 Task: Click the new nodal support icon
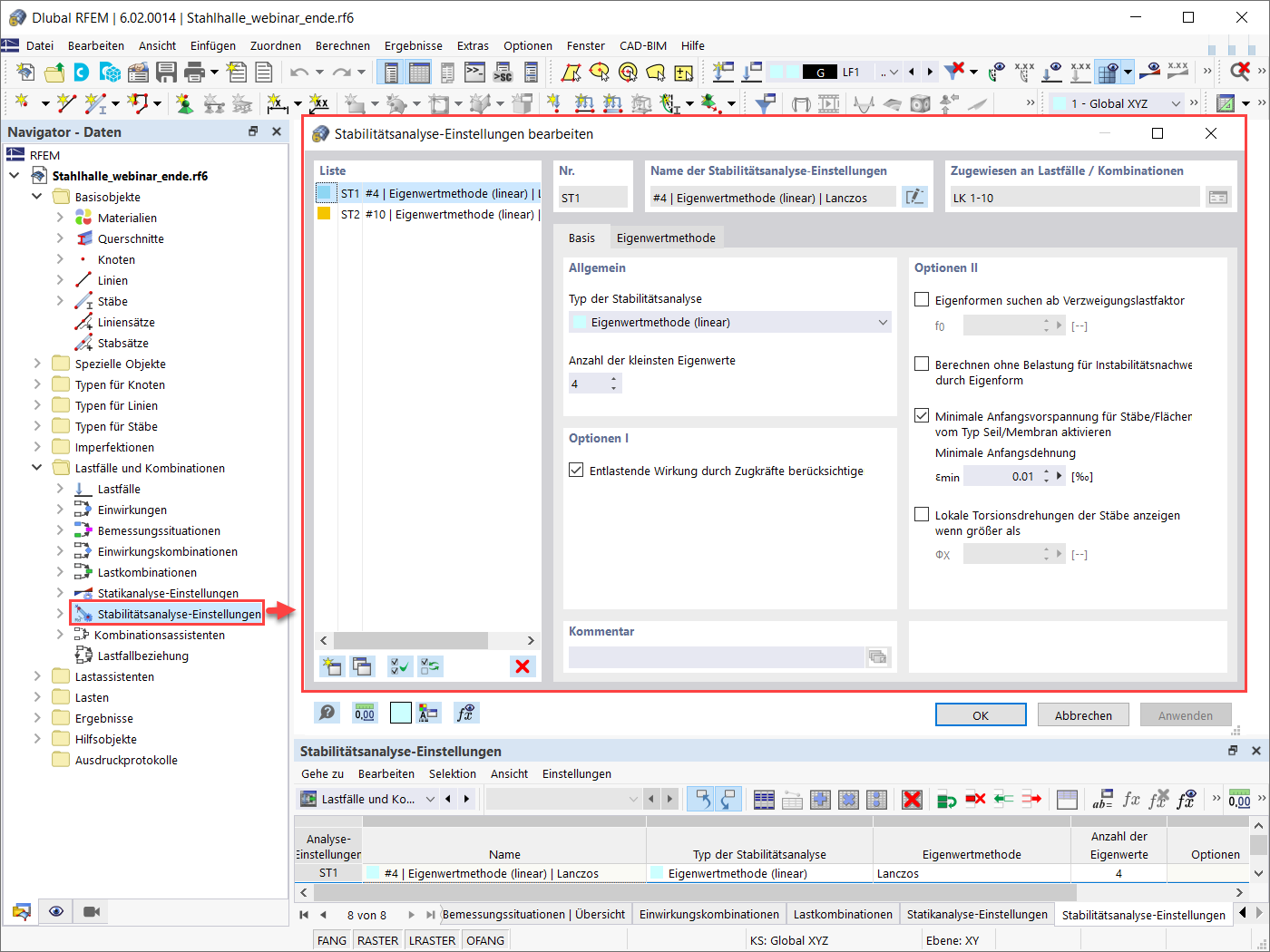pos(185,103)
